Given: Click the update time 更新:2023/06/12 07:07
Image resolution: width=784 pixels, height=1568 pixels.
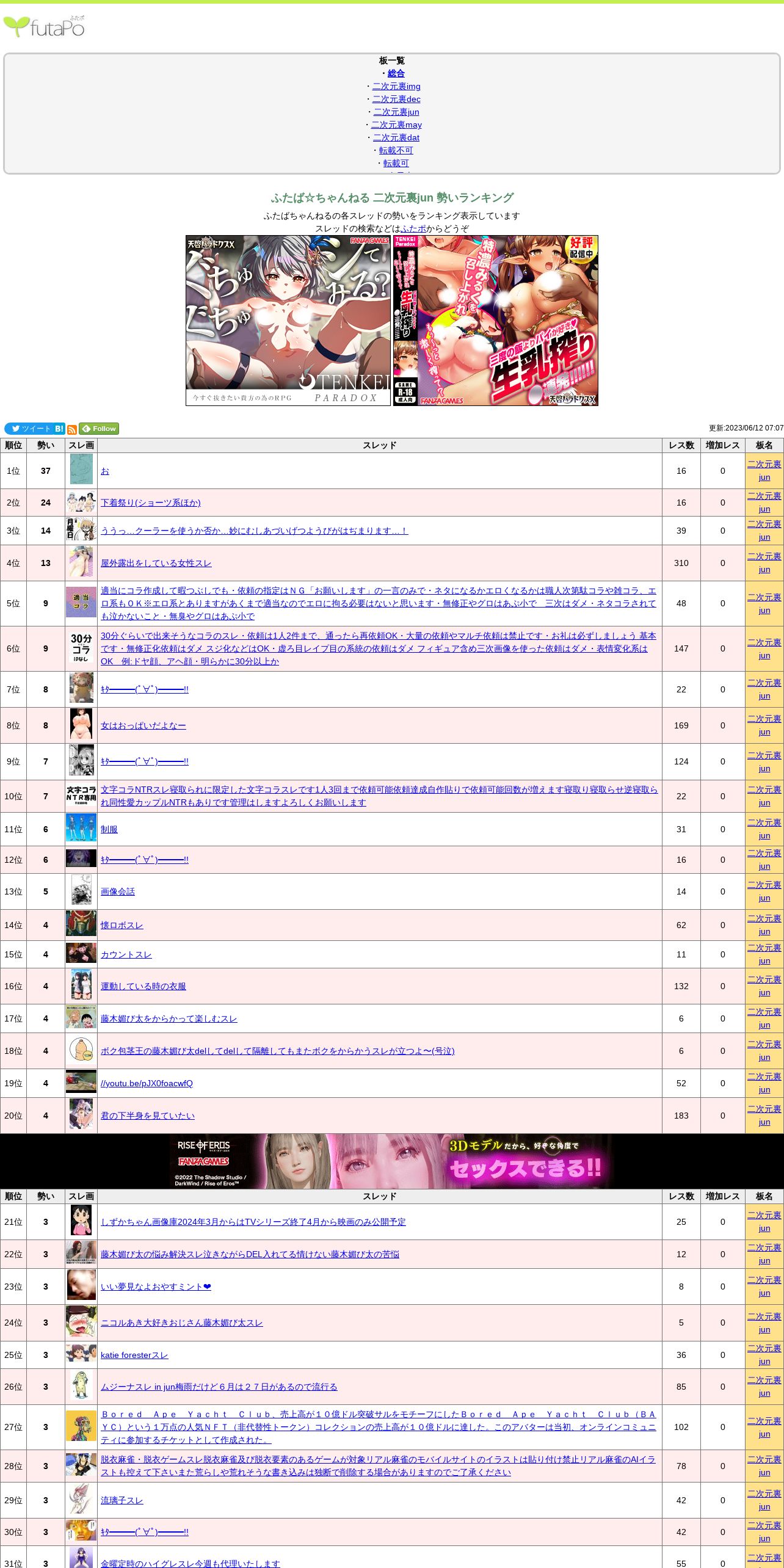Looking at the screenshot, I should pyautogui.click(x=746, y=428).
